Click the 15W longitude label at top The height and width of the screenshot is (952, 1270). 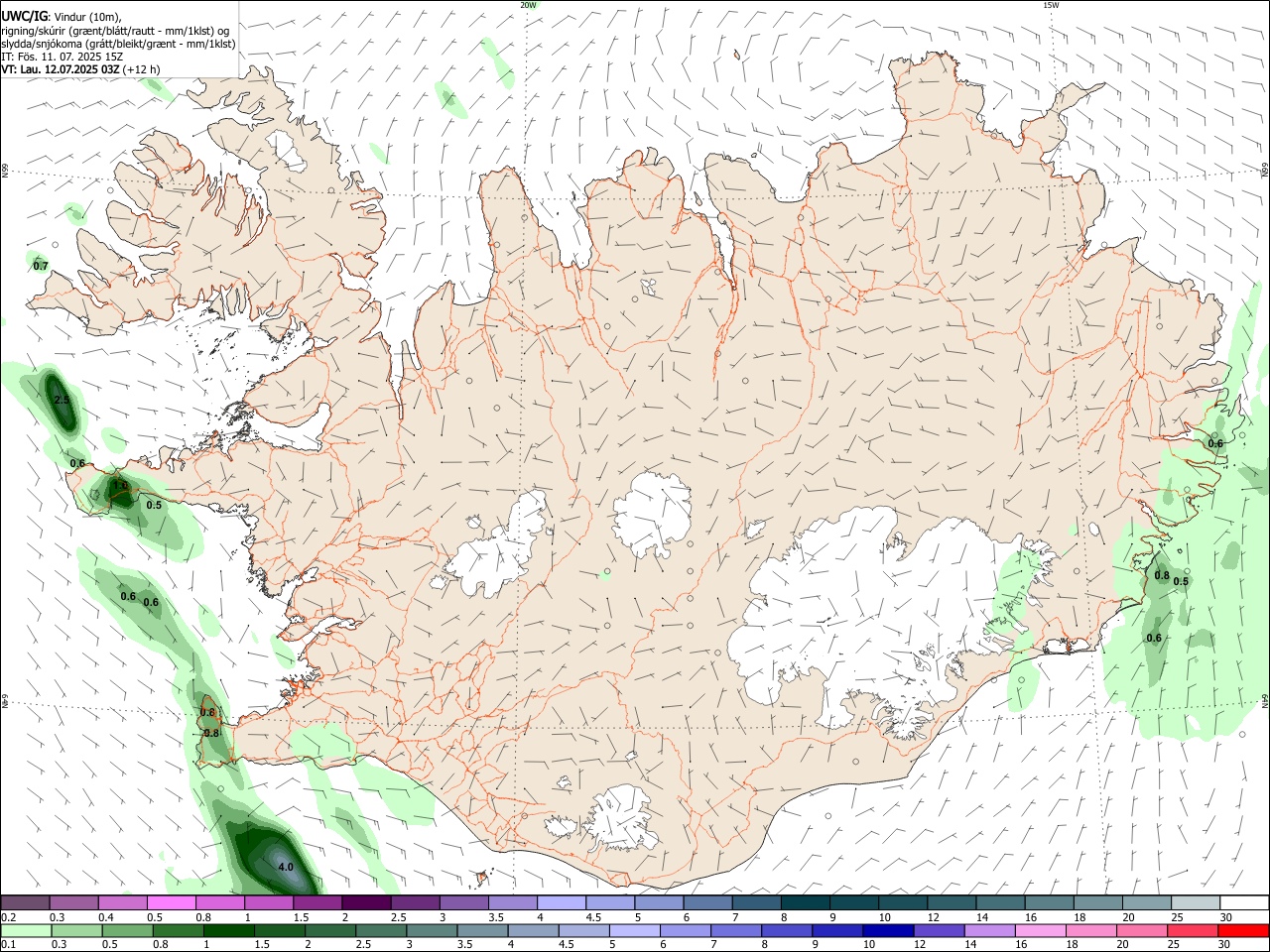click(x=1051, y=5)
